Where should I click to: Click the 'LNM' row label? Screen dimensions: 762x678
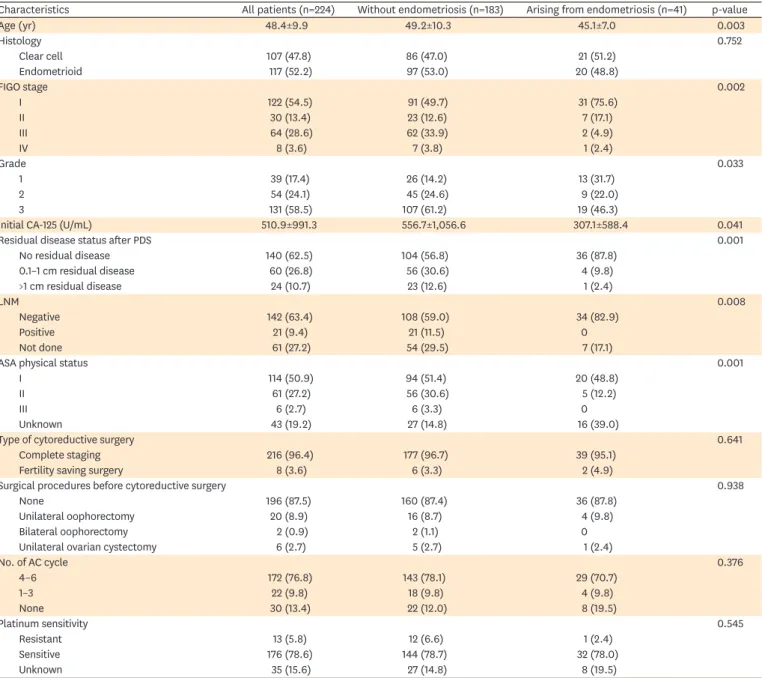click(x=9, y=301)
